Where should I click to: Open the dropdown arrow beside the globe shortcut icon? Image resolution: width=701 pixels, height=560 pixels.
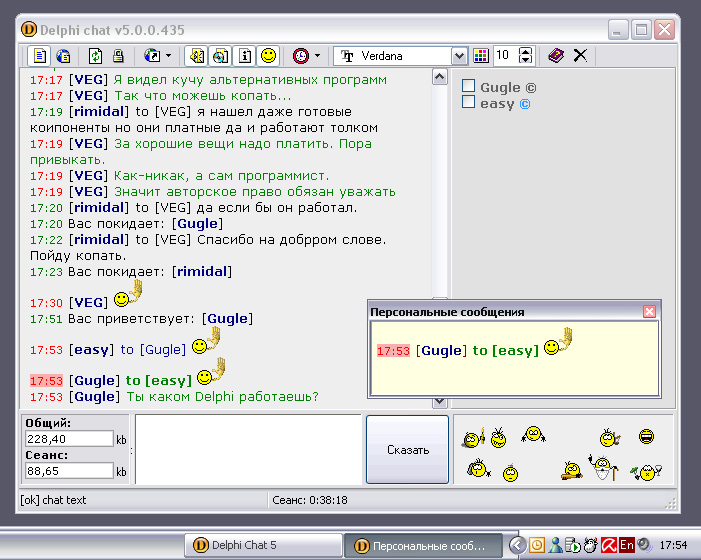[x=169, y=56]
